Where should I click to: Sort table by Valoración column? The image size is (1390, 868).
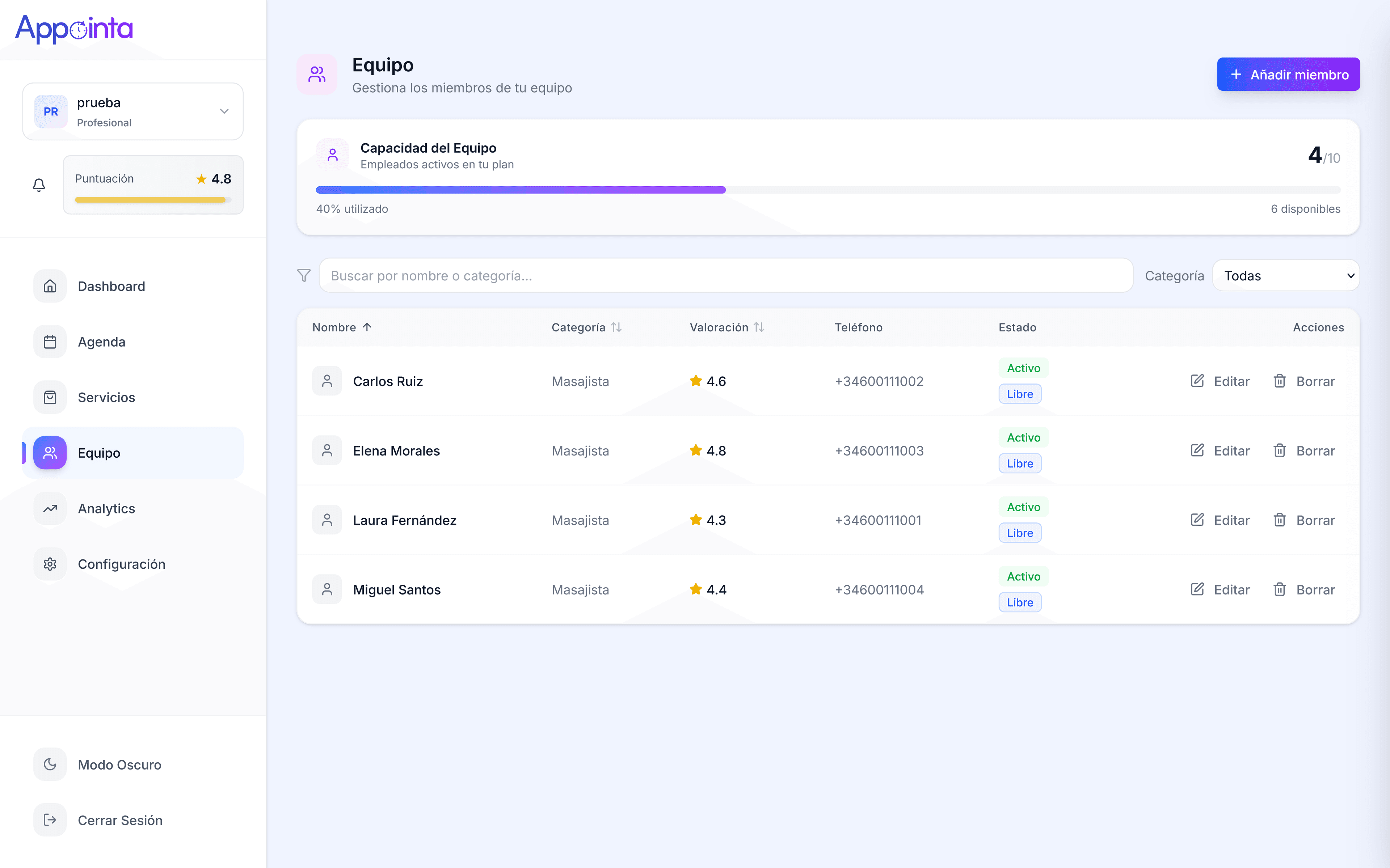click(727, 327)
